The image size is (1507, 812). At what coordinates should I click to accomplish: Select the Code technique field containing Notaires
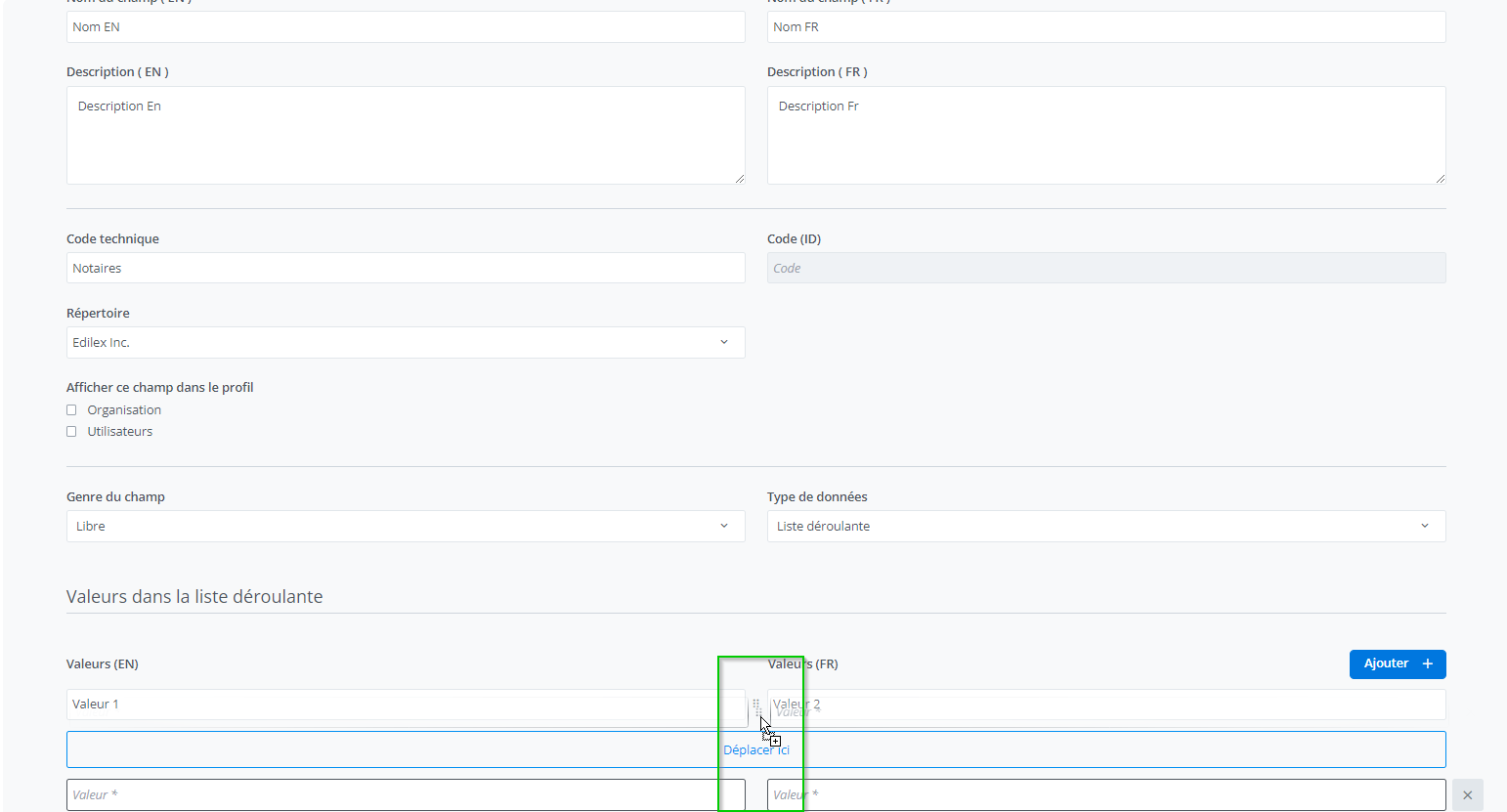tap(405, 268)
